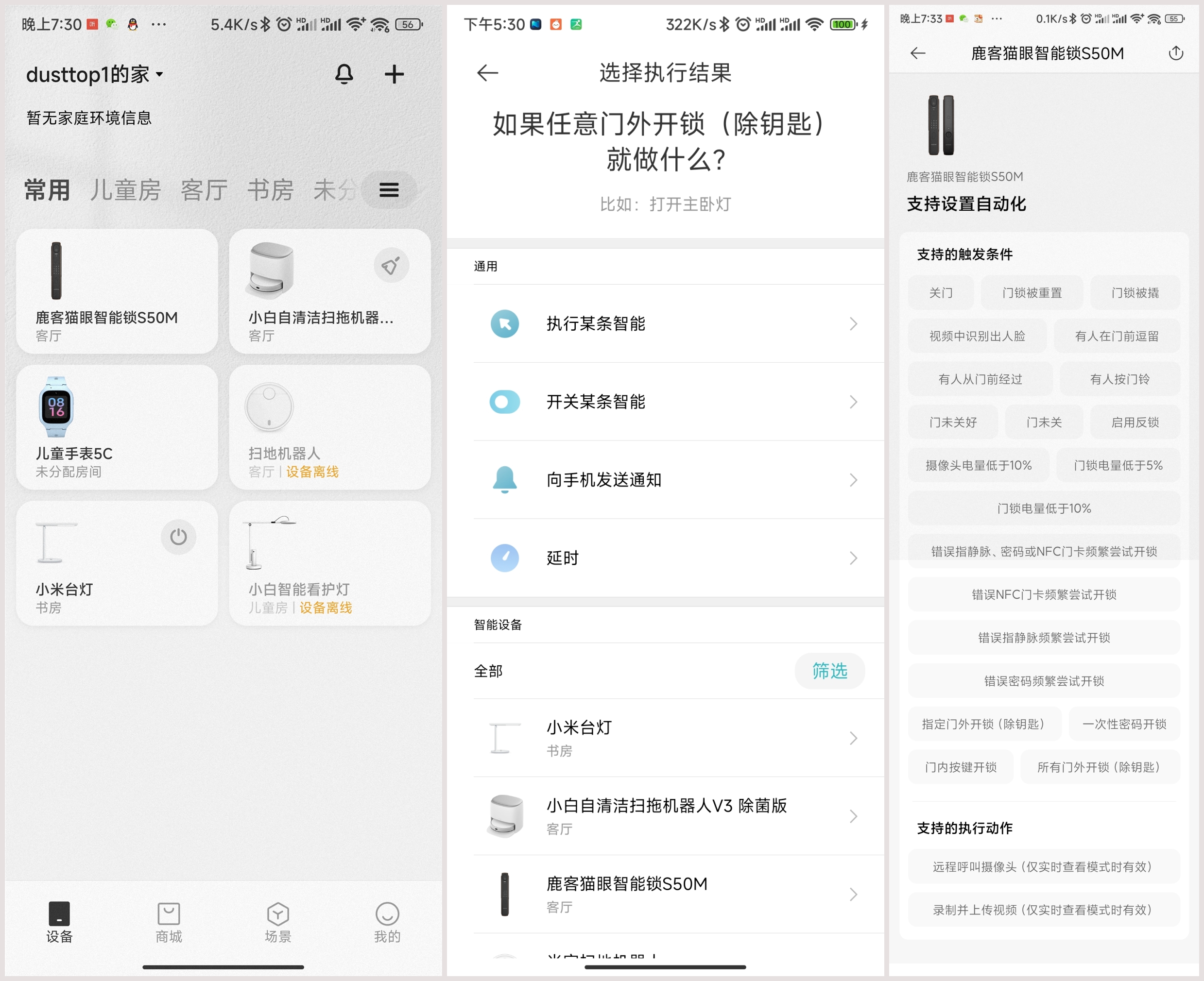Choose 录制并上传视频 action
This screenshot has height=981, width=1204.
pyautogui.click(x=1044, y=910)
